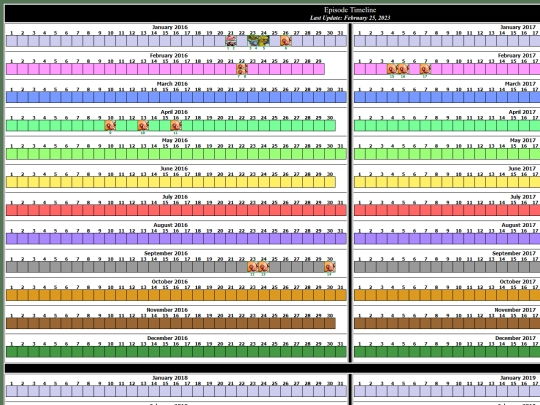This screenshot has height=405, width=540.
Task: Click the Episode Timeline page title
Action: click(x=350, y=10)
